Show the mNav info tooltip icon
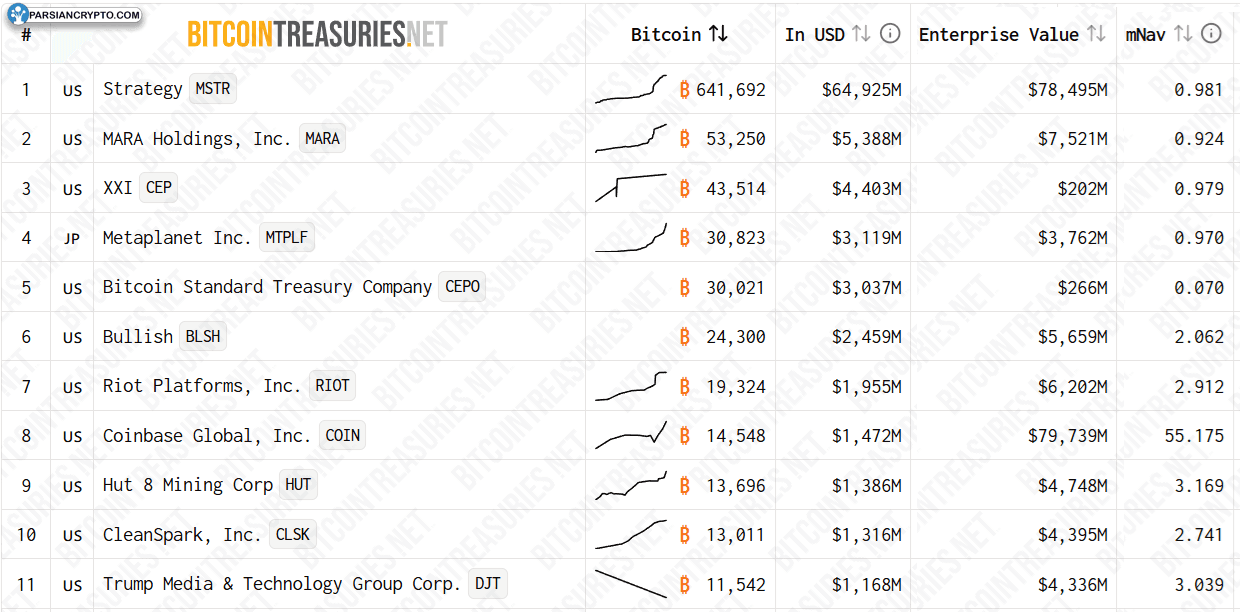This screenshot has height=612, width=1240. [1211, 34]
